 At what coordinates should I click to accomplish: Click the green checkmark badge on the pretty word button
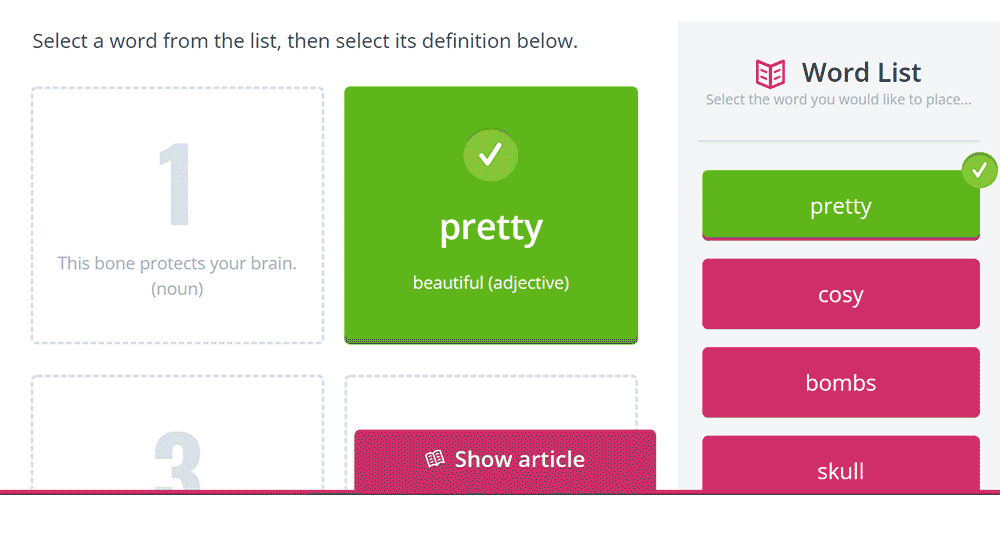[979, 170]
